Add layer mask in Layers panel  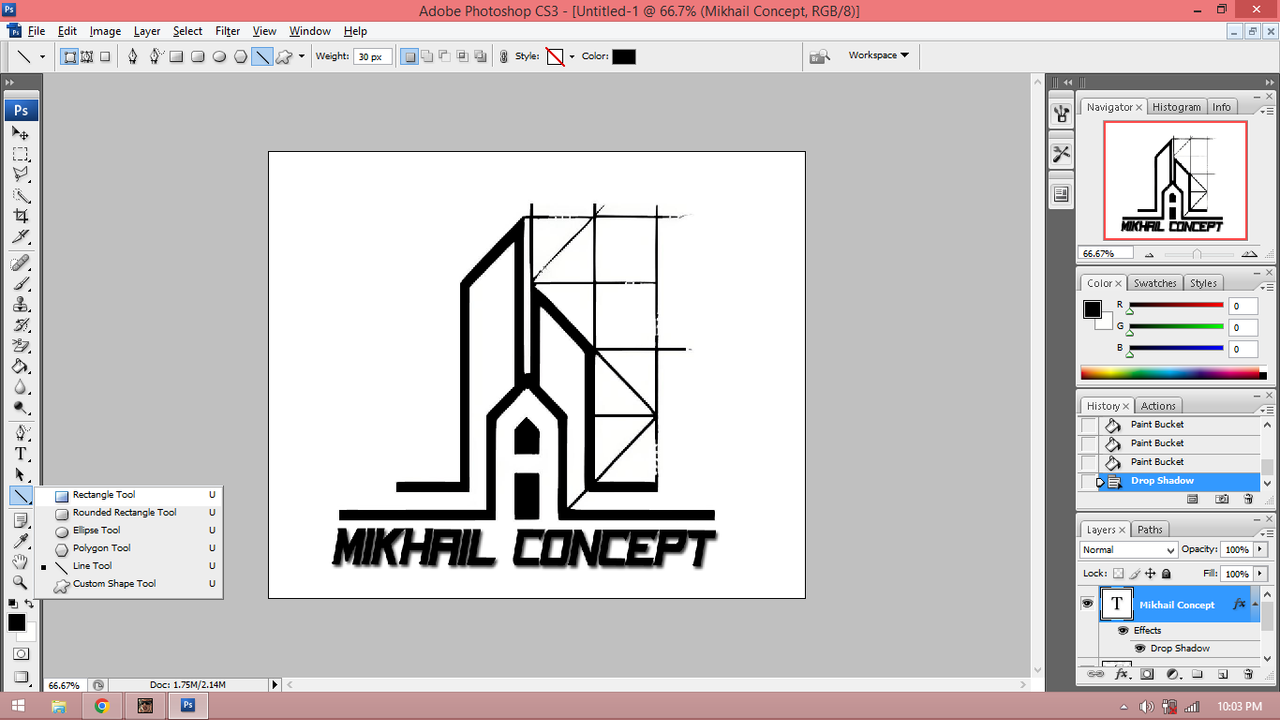[1147, 675]
